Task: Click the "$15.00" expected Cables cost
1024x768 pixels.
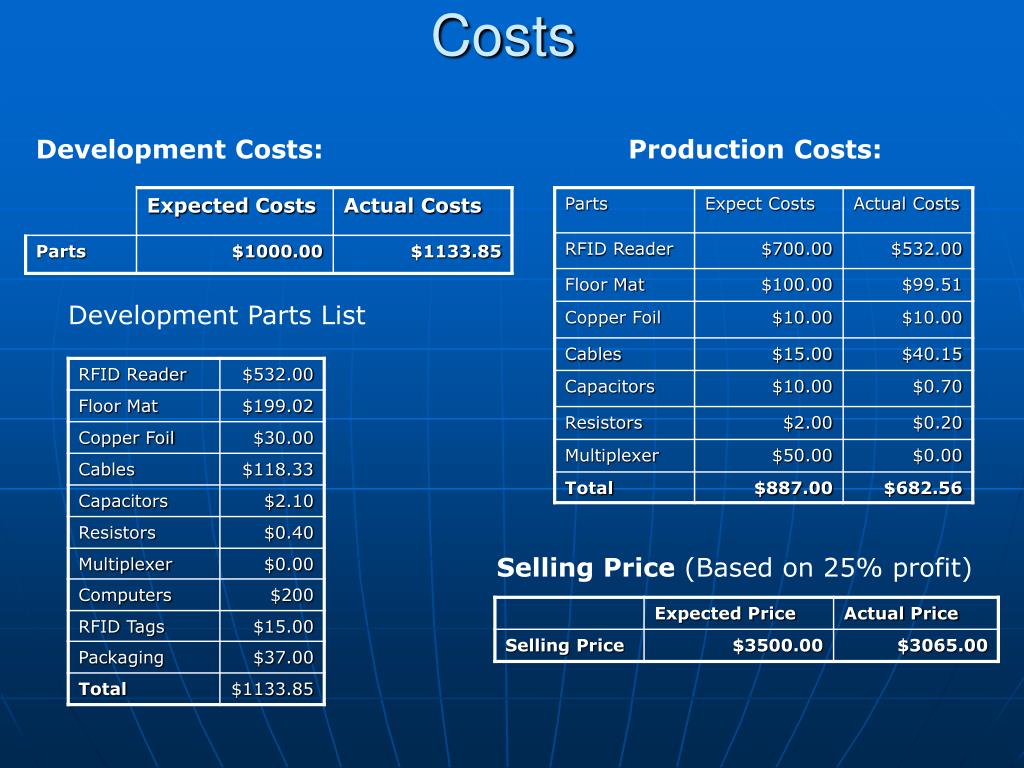Action: coord(802,354)
